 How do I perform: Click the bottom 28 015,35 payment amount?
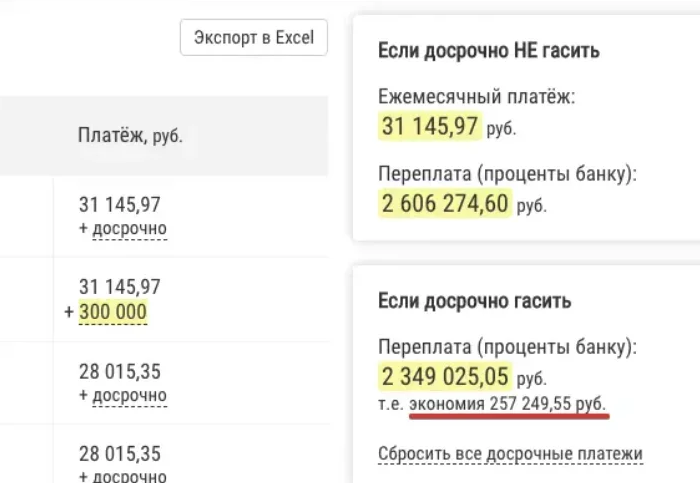[120, 454]
